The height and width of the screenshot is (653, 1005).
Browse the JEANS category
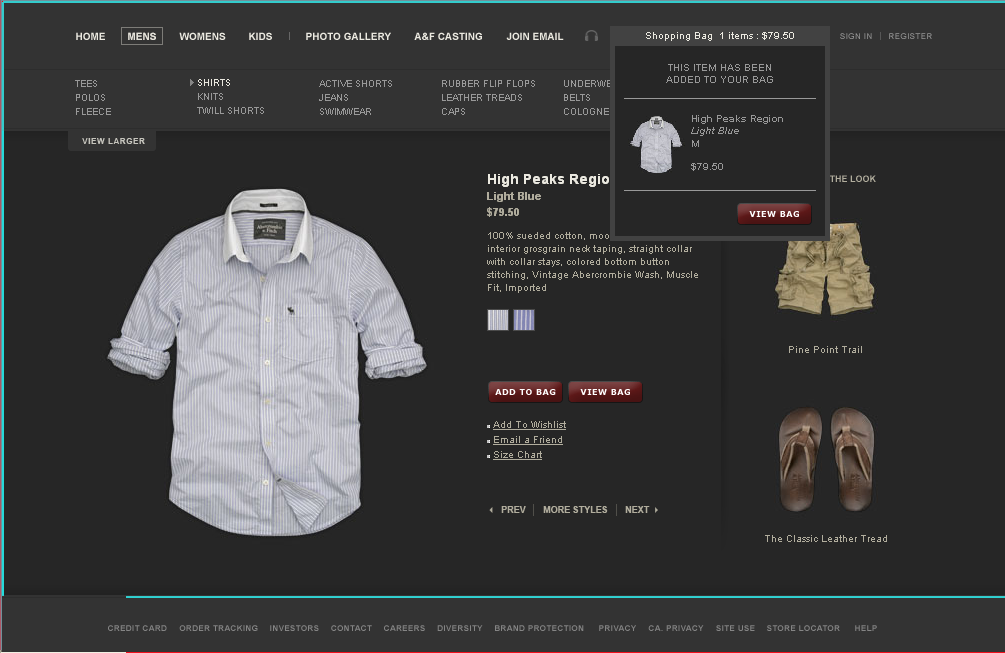click(x=334, y=97)
